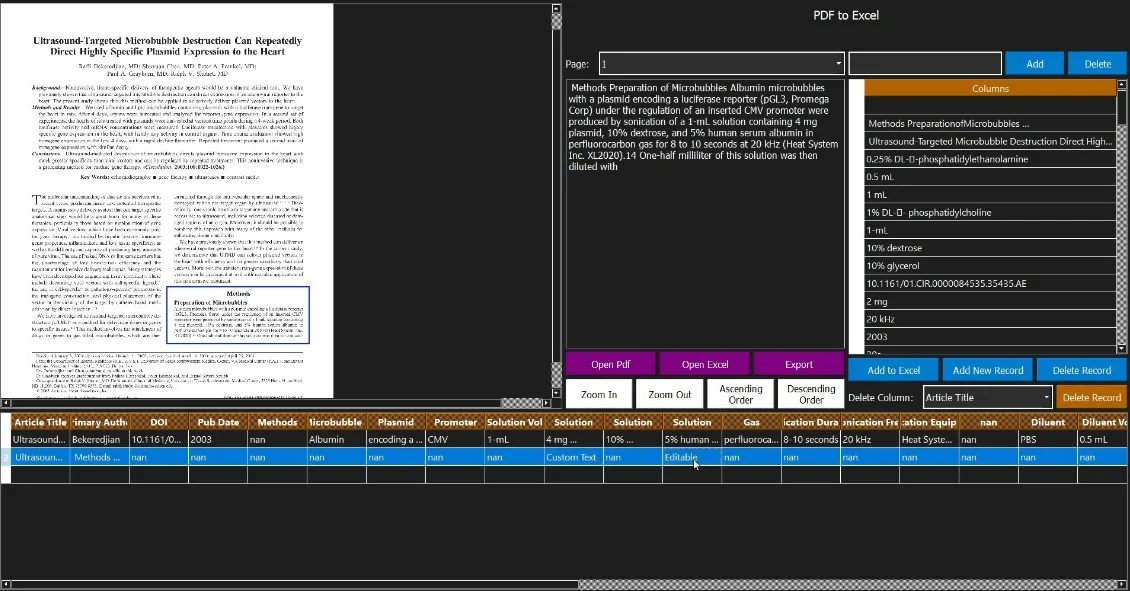Click the Pub Date column header
Viewport: 1130px width, 591px height.
[218, 422]
